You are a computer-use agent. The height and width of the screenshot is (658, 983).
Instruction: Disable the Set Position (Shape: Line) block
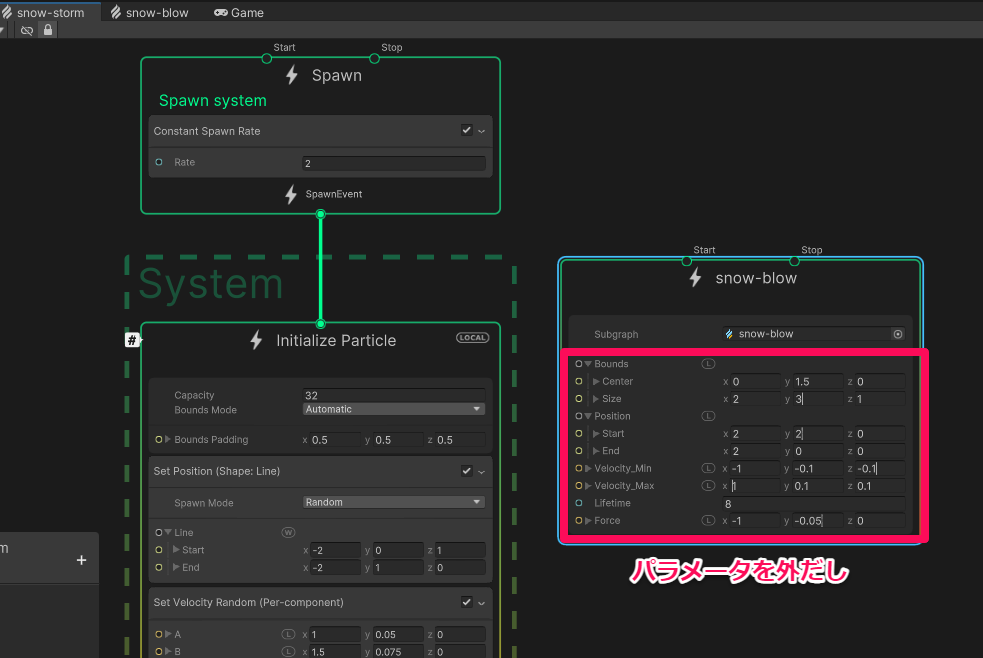tap(466, 470)
